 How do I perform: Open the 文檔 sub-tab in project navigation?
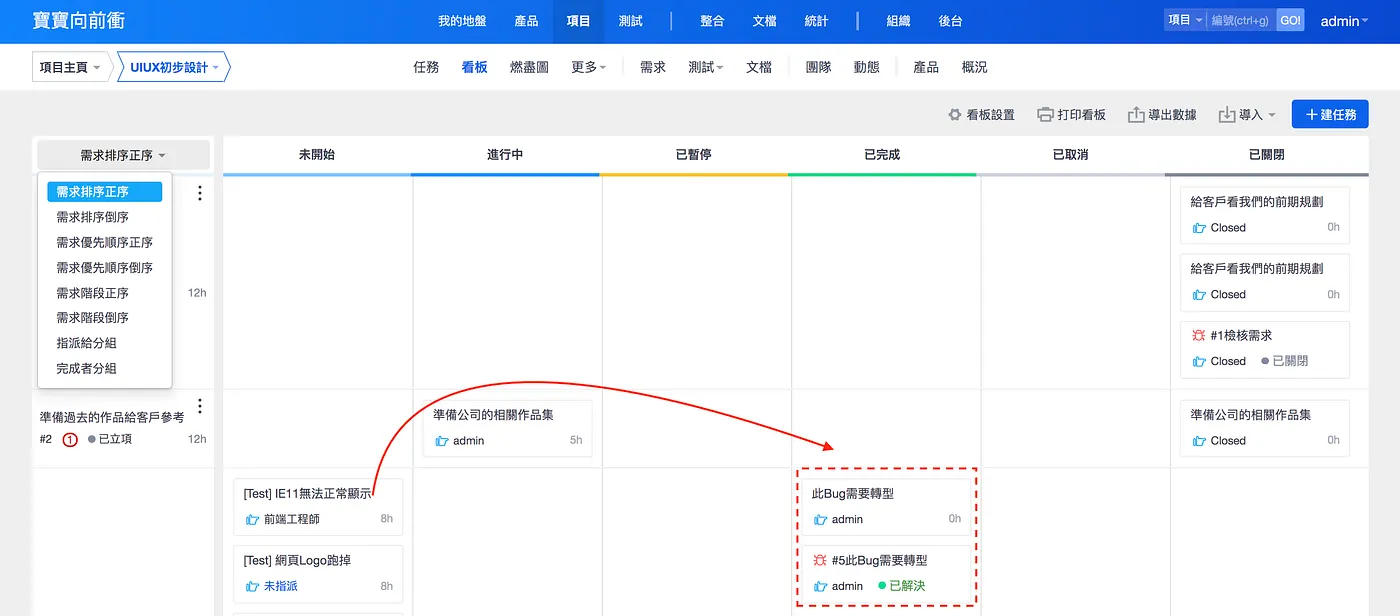coord(759,67)
